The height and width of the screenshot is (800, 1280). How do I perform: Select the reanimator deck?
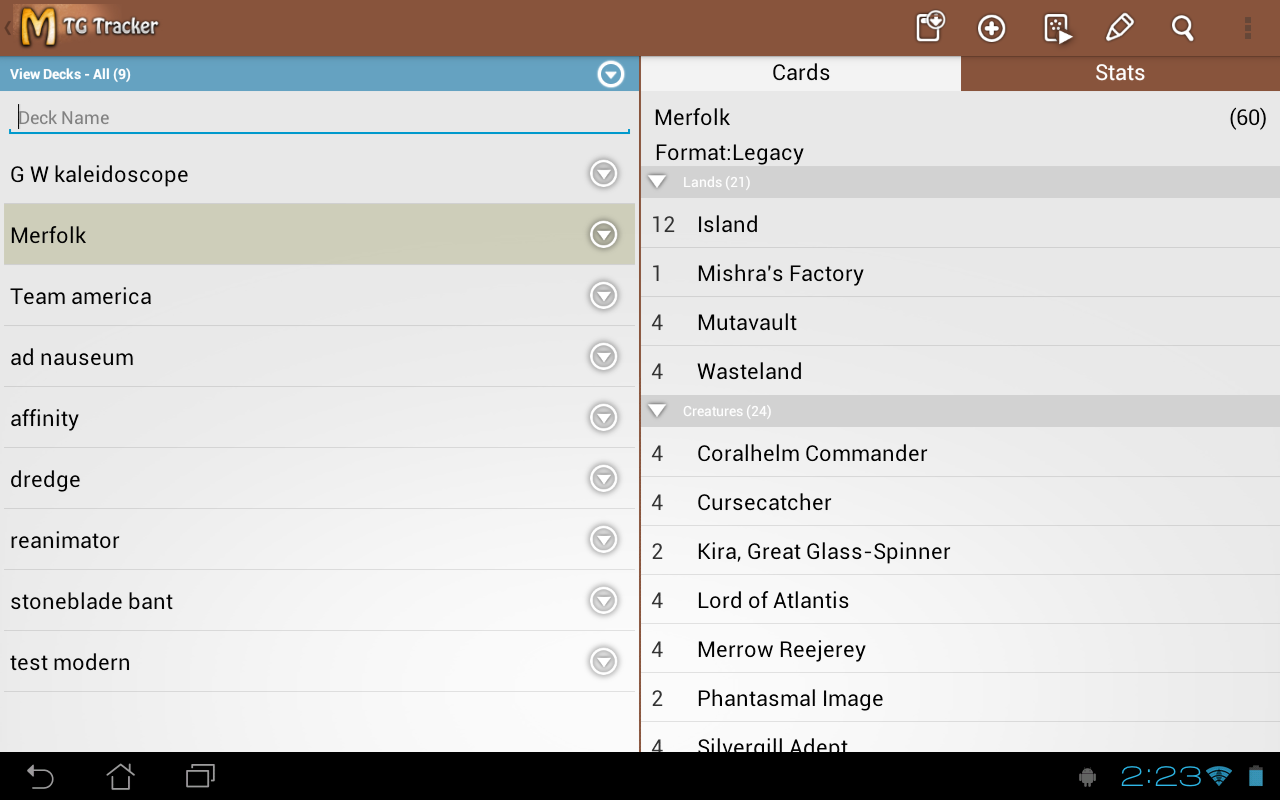point(65,541)
